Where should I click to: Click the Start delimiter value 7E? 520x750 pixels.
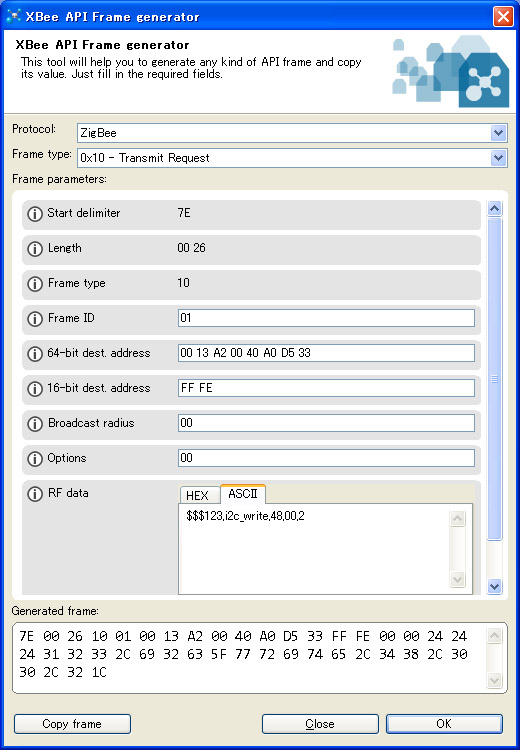(x=184, y=213)
